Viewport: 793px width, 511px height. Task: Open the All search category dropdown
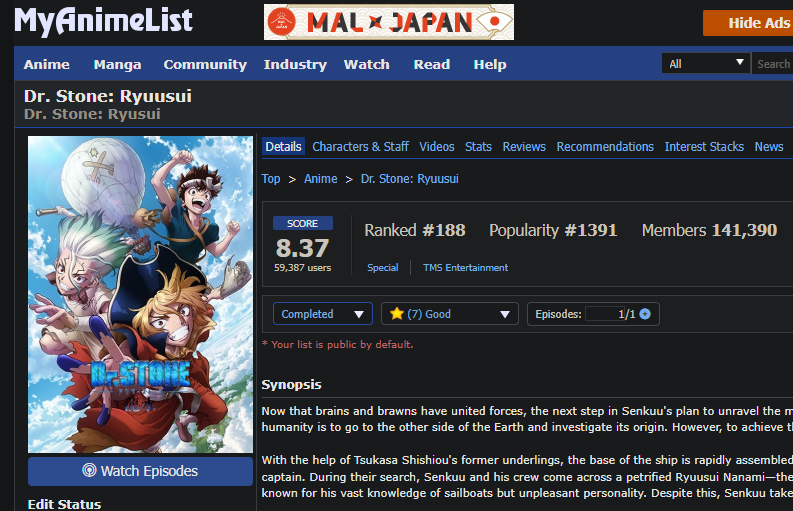706,64
